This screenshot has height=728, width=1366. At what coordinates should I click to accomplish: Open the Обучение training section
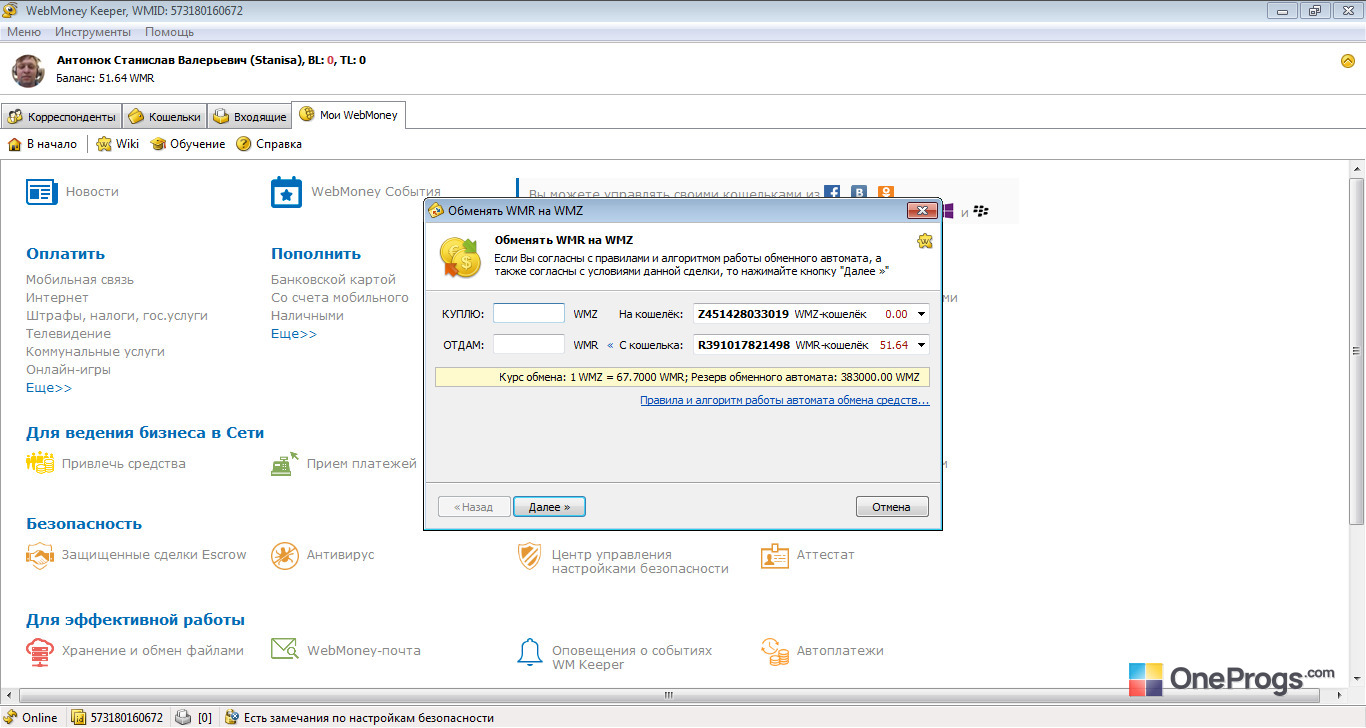tap(188, 144)
